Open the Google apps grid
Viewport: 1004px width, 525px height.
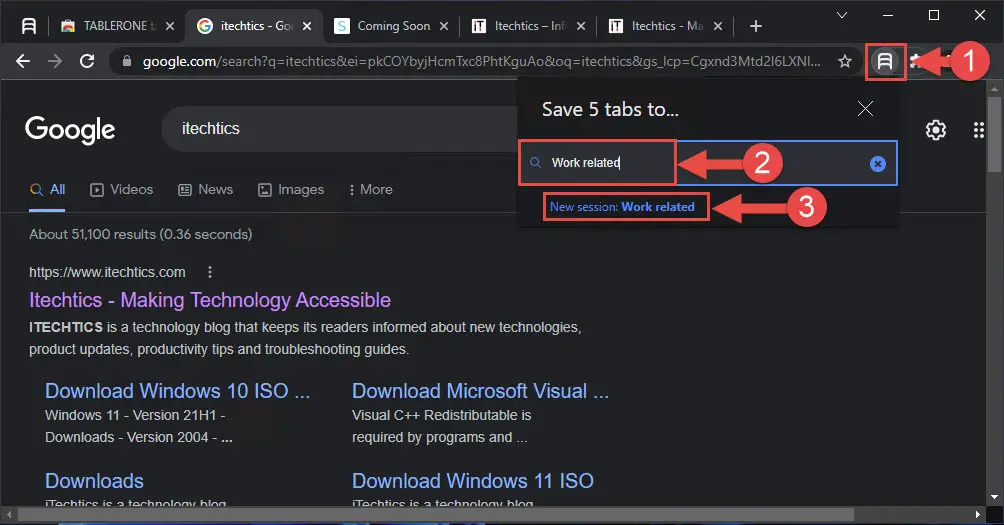[x=978, y=130]
